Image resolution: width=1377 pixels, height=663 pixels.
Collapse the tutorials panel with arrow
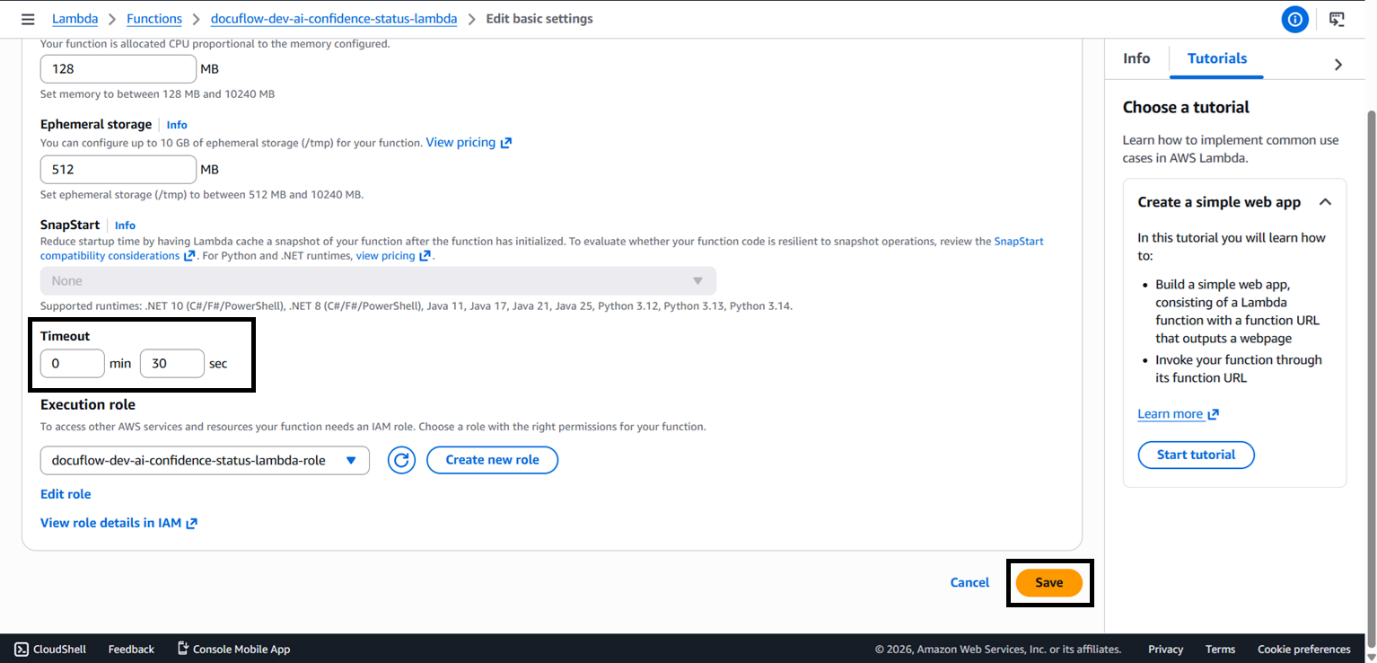click(x=1338, y=64)
